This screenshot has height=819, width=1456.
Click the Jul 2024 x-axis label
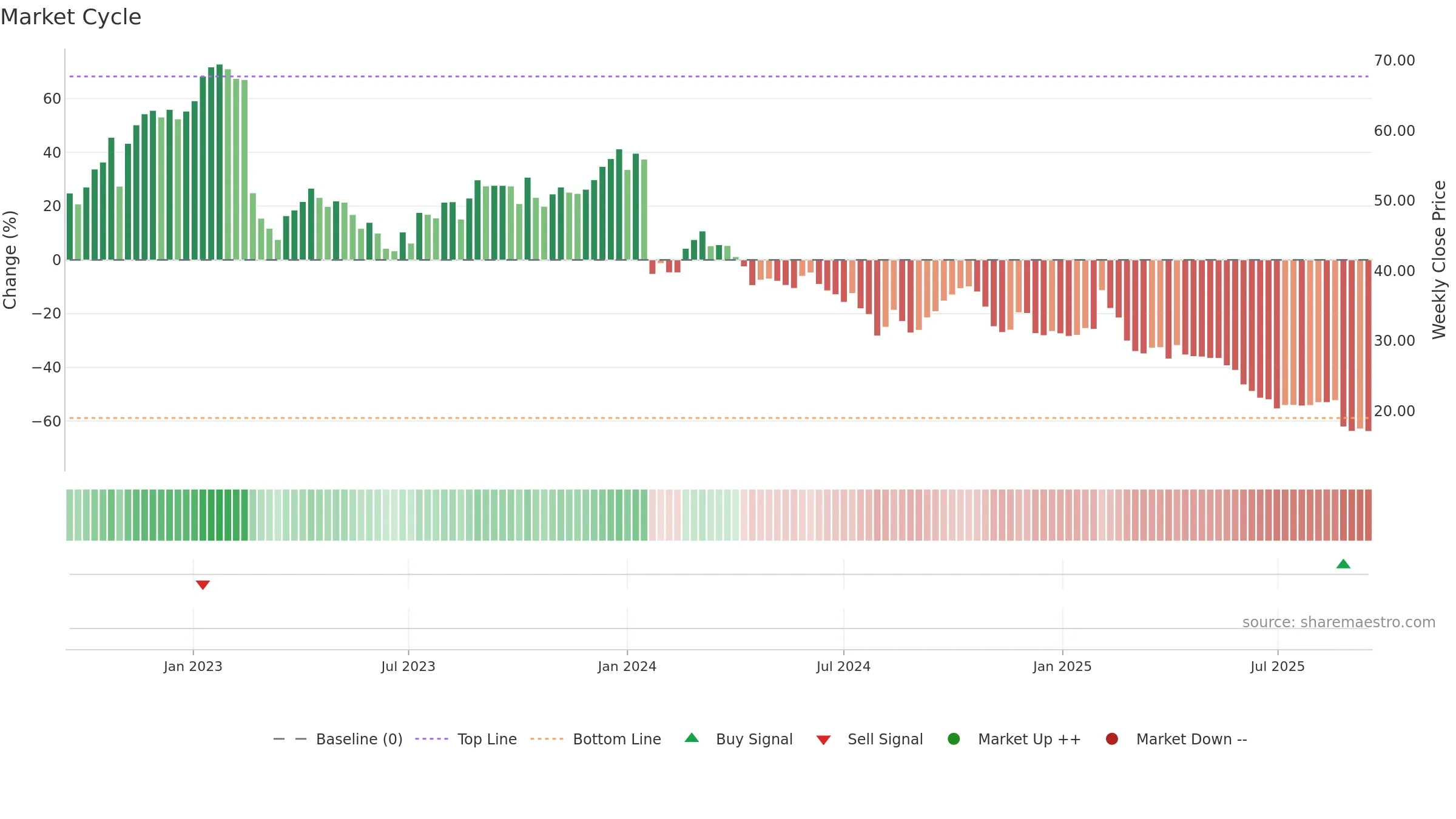[x=843, y=667]
